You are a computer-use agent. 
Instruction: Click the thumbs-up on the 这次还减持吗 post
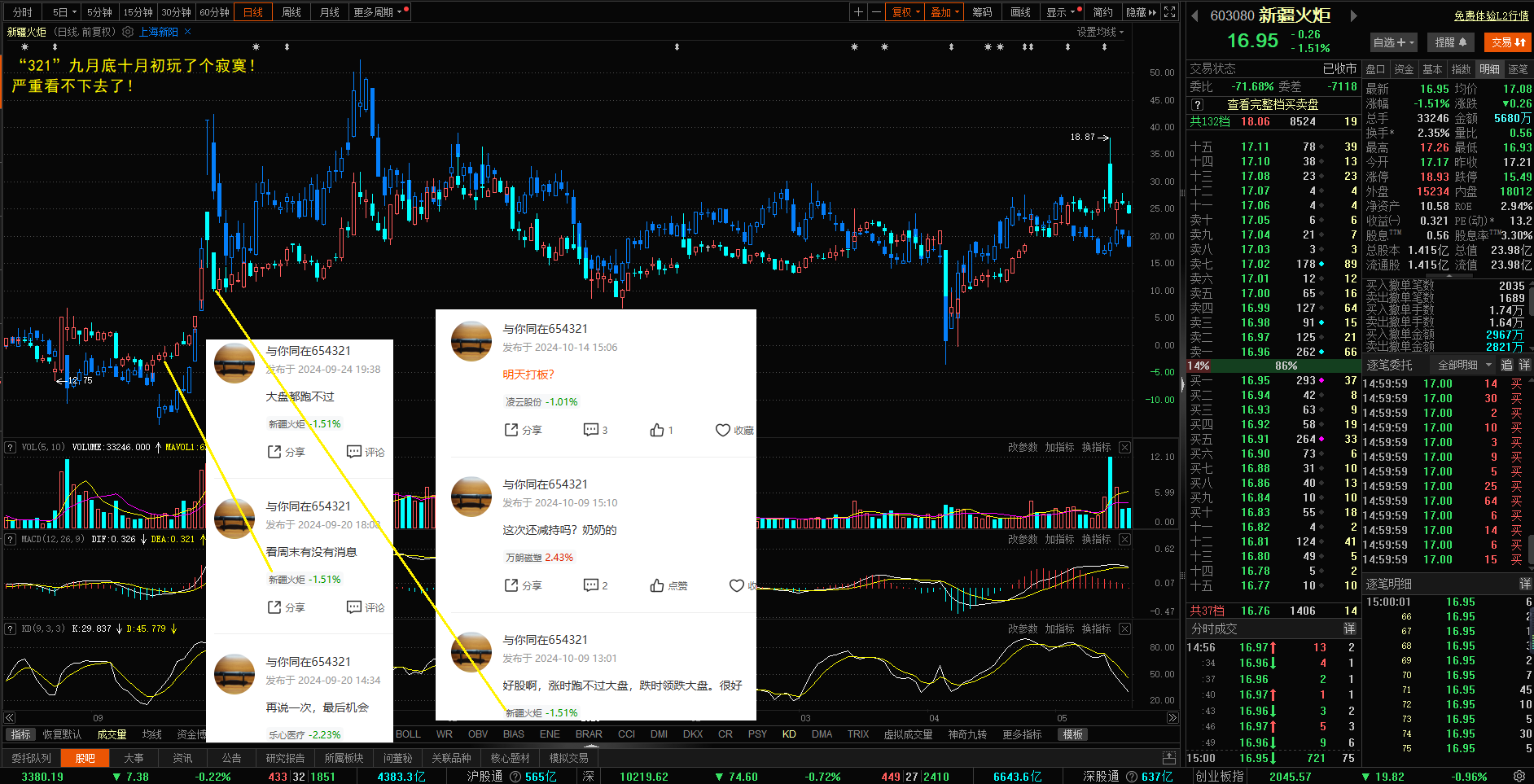(657, 585)
